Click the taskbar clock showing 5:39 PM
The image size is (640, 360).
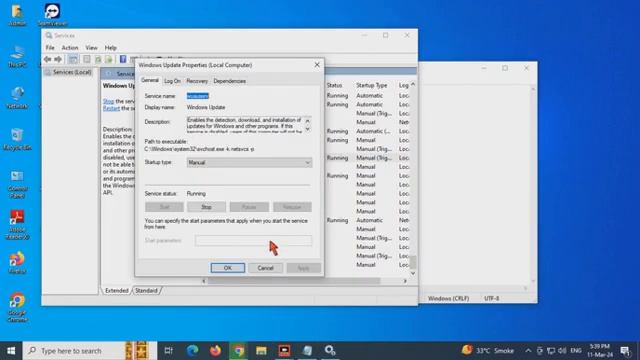click(600, 351)
